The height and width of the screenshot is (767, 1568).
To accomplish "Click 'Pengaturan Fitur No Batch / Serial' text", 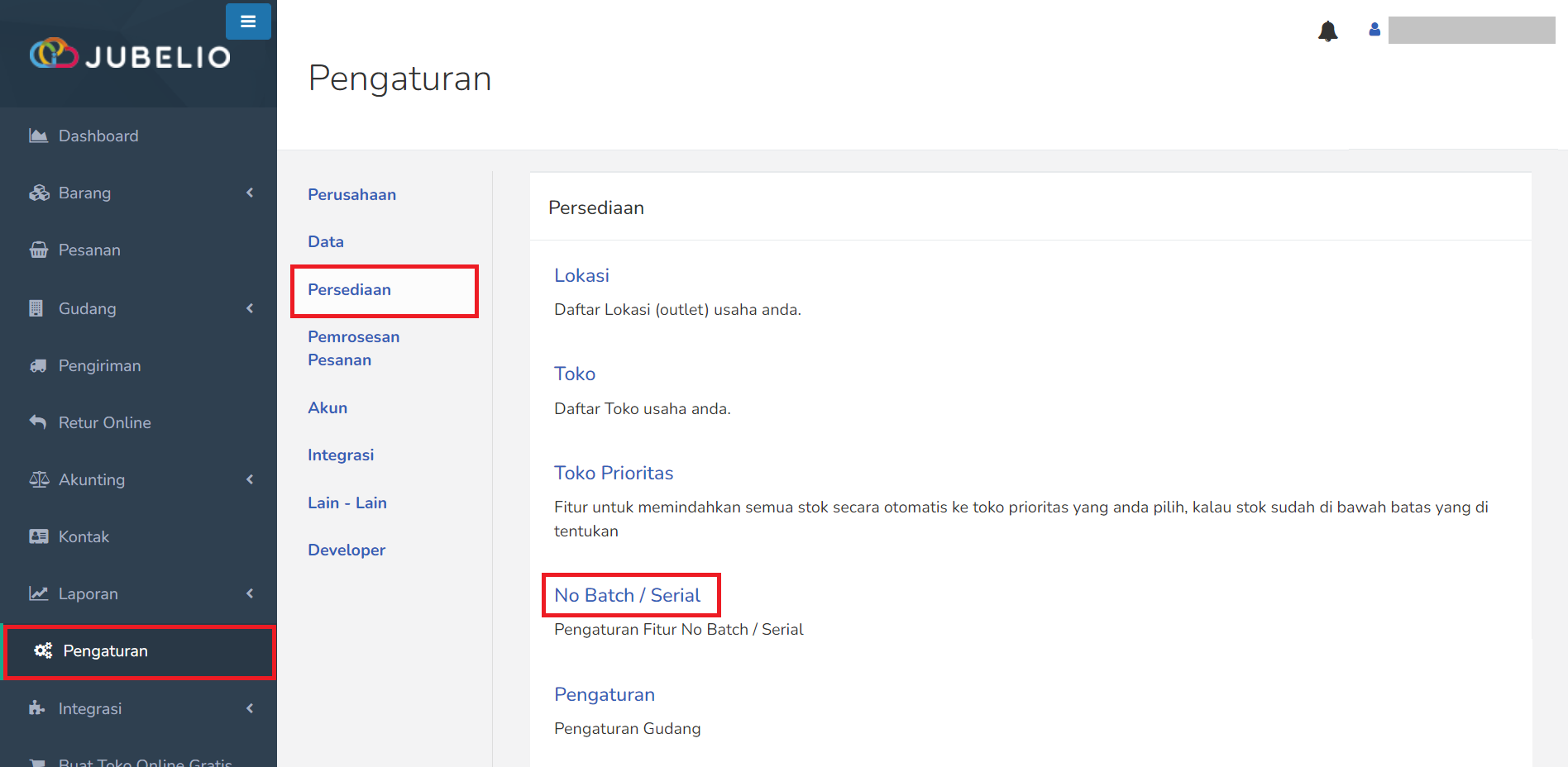I will (x=679, y=629).
